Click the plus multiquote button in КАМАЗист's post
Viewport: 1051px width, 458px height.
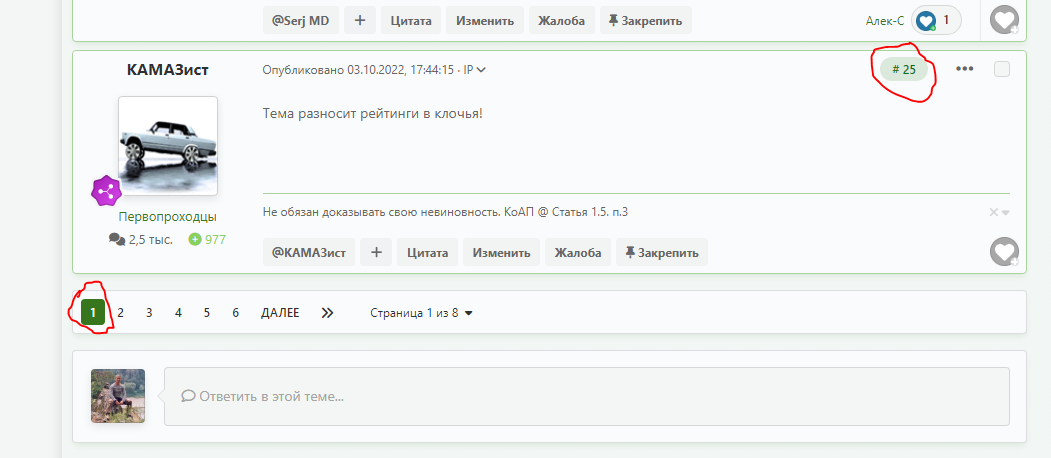pyautogui.click(x=376, y=252)
